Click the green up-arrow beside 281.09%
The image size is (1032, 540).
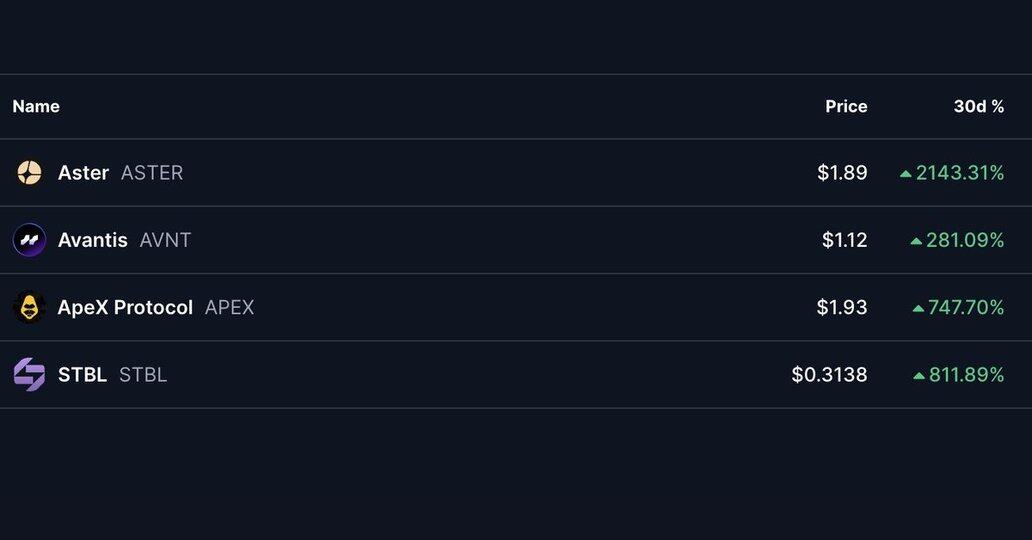[x=916, y=241]
